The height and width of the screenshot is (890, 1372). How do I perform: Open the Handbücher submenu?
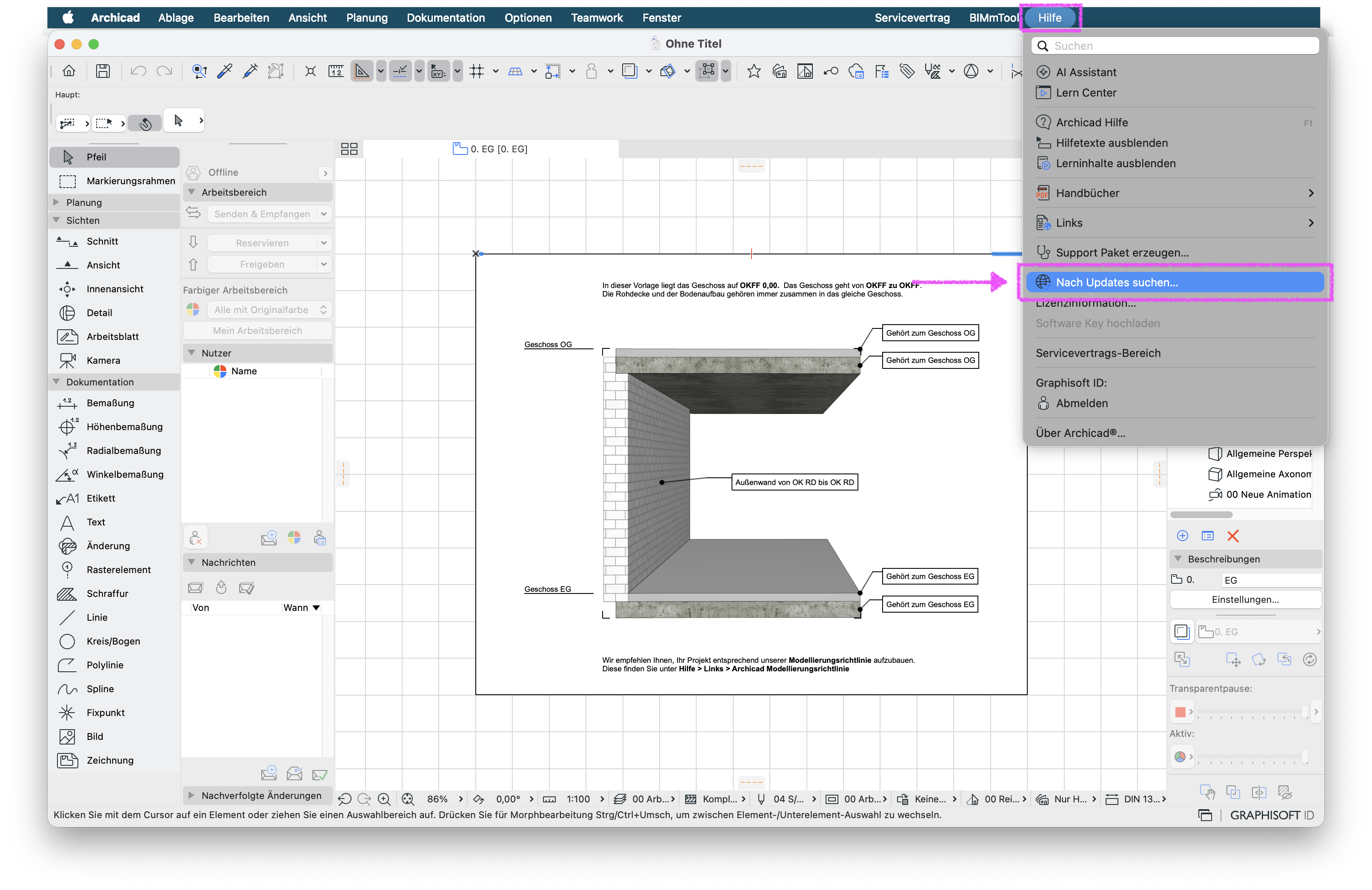pos(1174,193)
